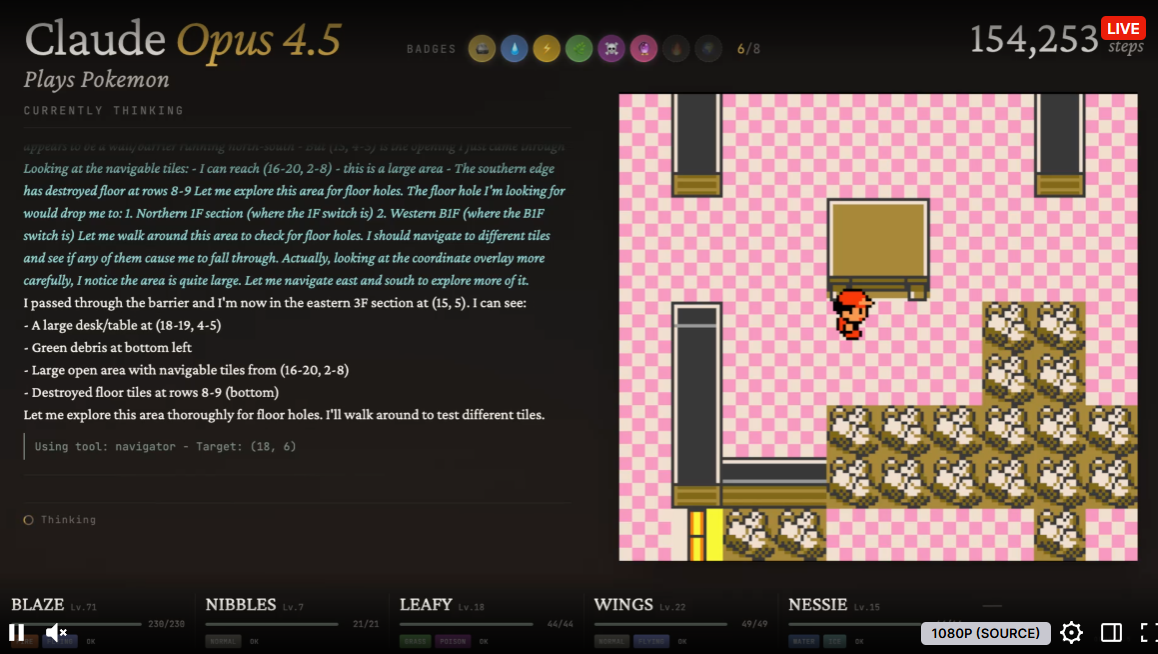Click the navigator tool target line
Screen dimensions: 1158x654
pyautogui.click(x=165, y=447)
